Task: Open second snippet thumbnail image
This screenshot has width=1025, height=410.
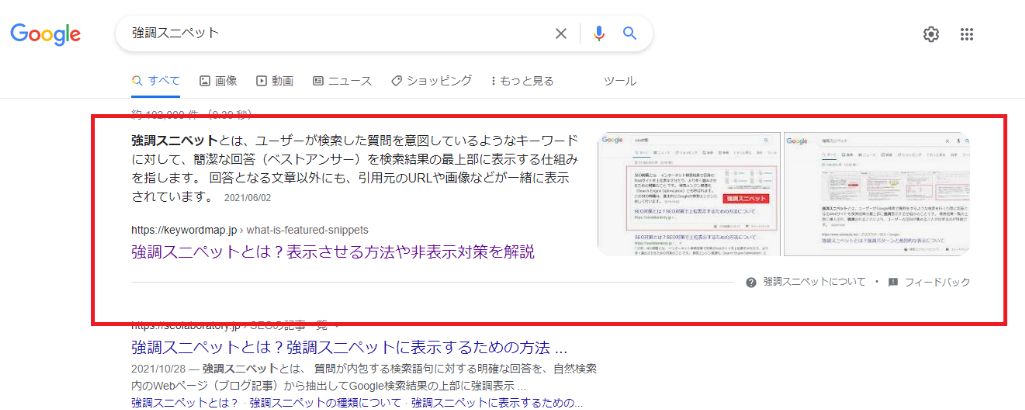Action: [x=877, y=194]
